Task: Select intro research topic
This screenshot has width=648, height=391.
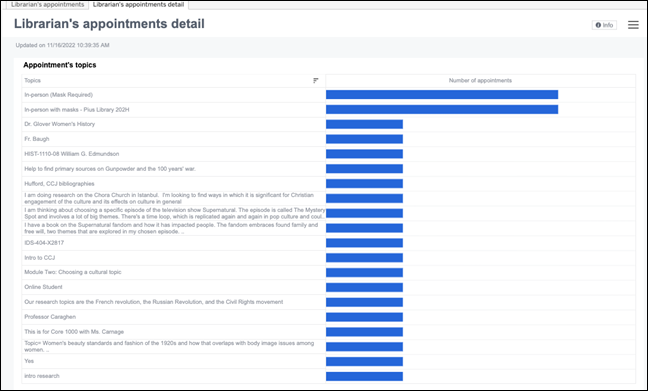Action: pos(42,376)
